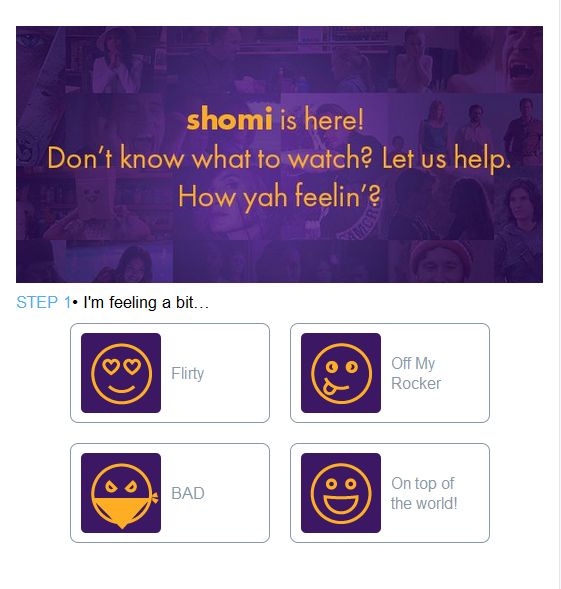Click the 'Let us help.' banner text
561x589 pixels.
446,159
